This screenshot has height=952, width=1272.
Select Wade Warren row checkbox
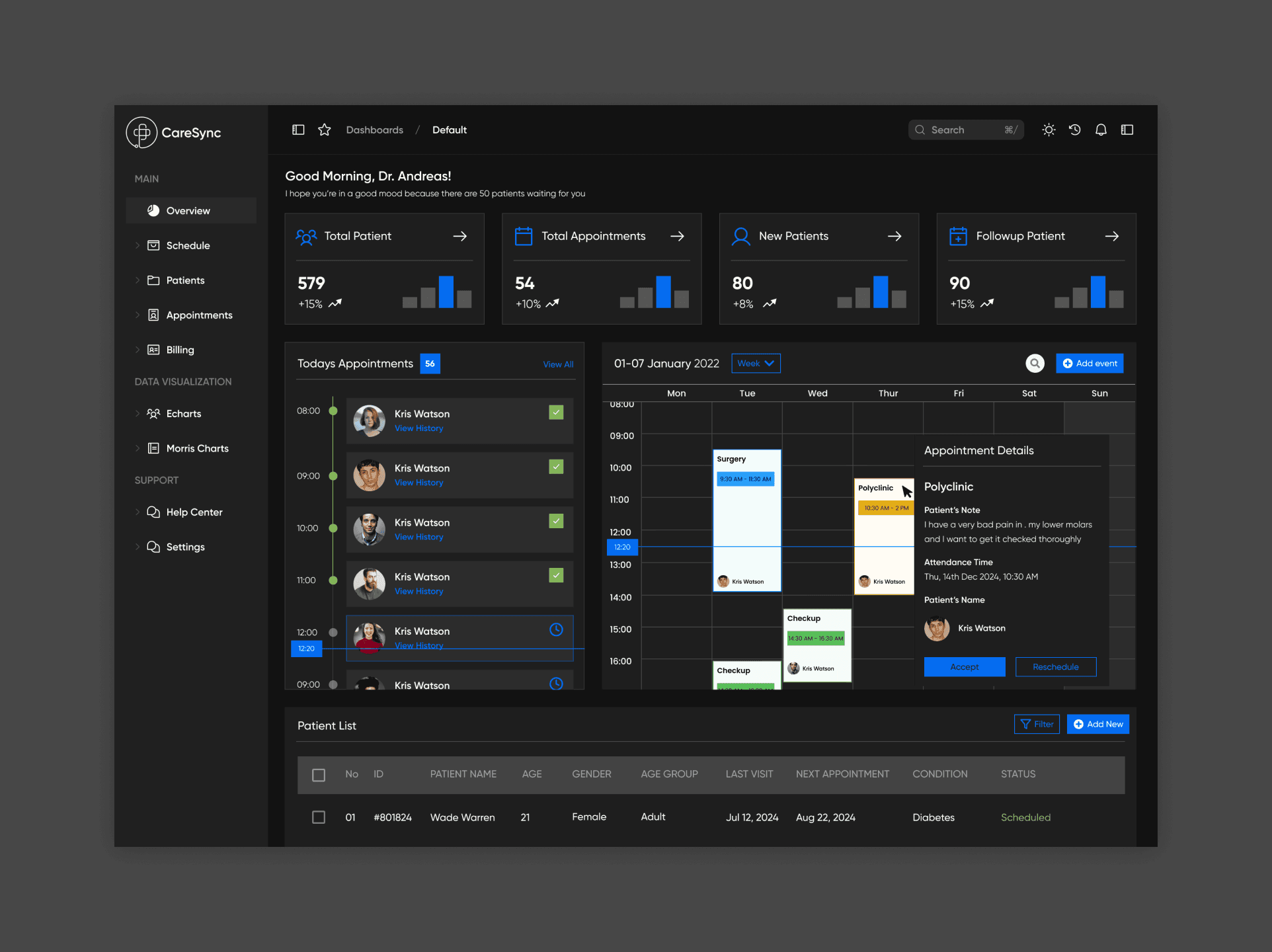click(319, 817)
